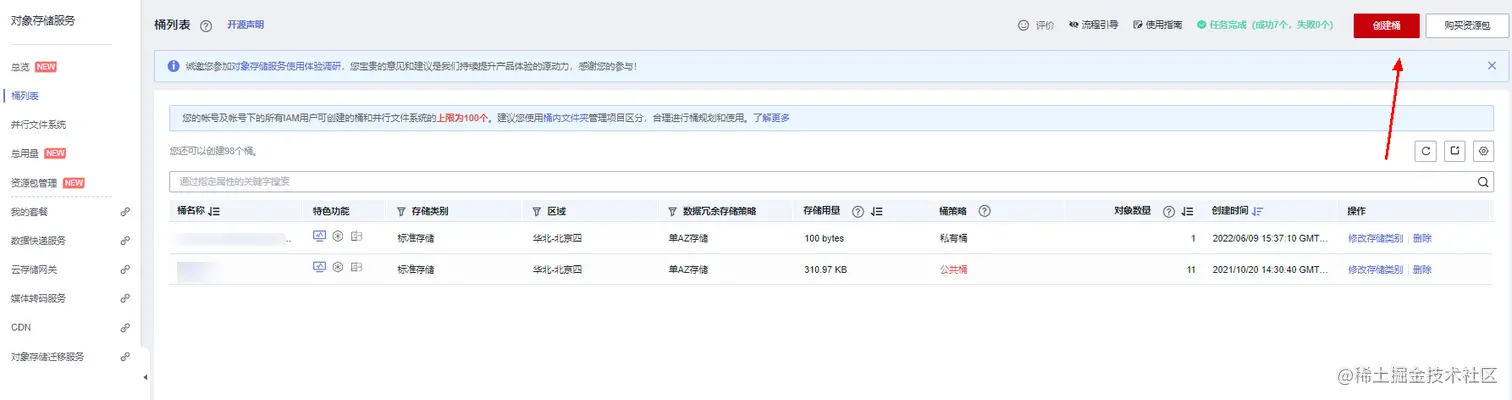The height and width of the screenshot is (400, 1512).
Task: Select 桶列表 in sidebar
Action: pos(24,96)
